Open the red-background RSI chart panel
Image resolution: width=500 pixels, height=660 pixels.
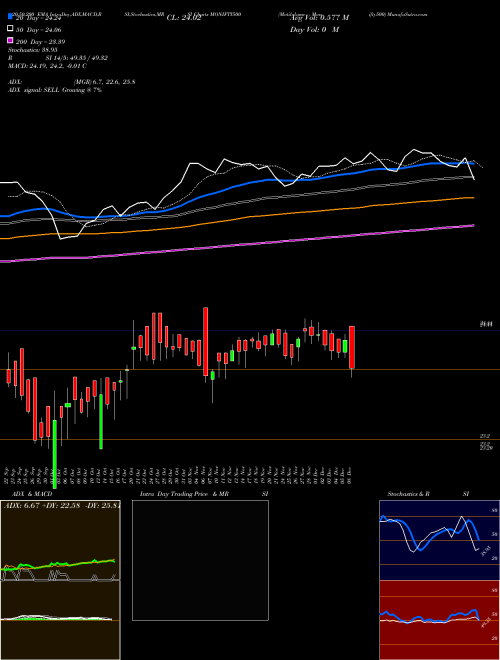click(x=439, y=620)
